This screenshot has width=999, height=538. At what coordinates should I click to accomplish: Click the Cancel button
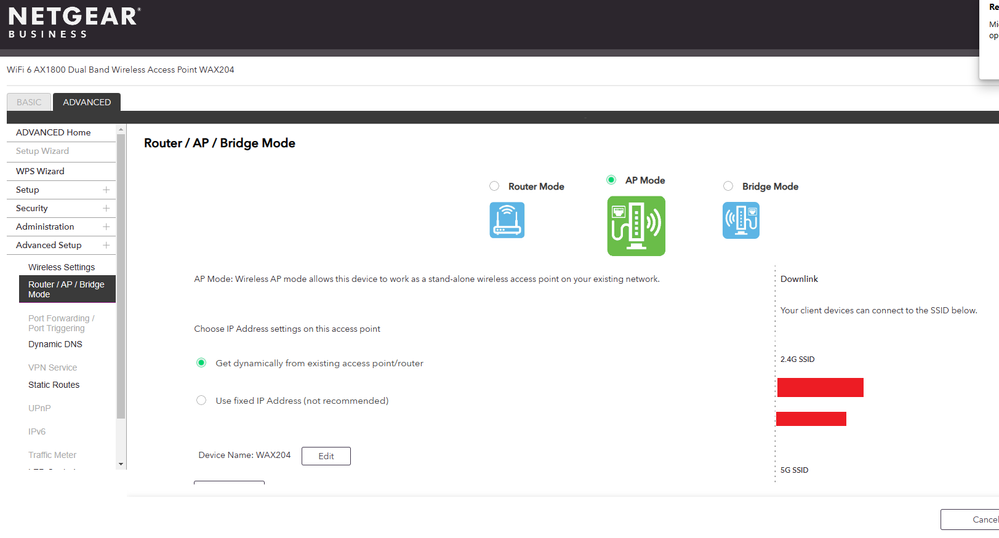[x=970, y=520]
